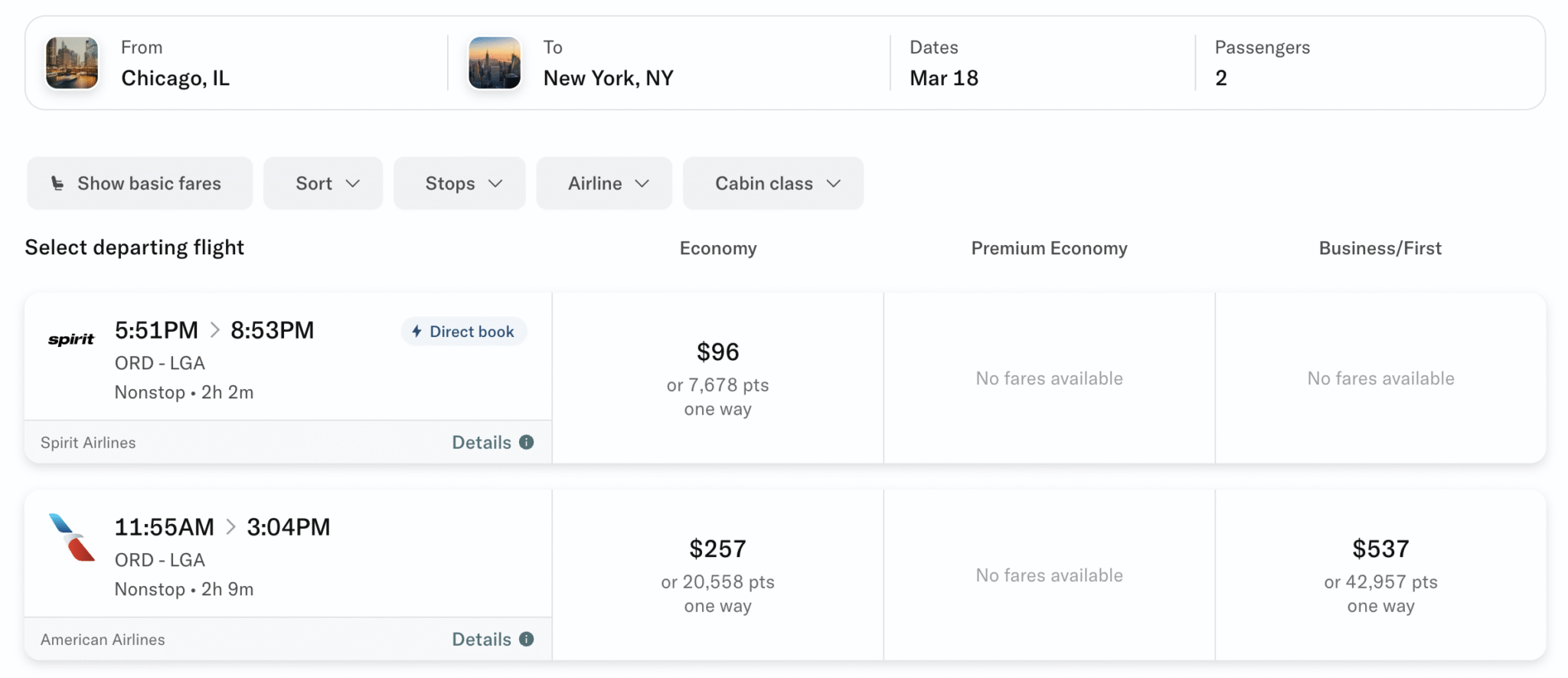Open the info icon beside Spirit's Details
1568x678 pixels.
(526, 442)
